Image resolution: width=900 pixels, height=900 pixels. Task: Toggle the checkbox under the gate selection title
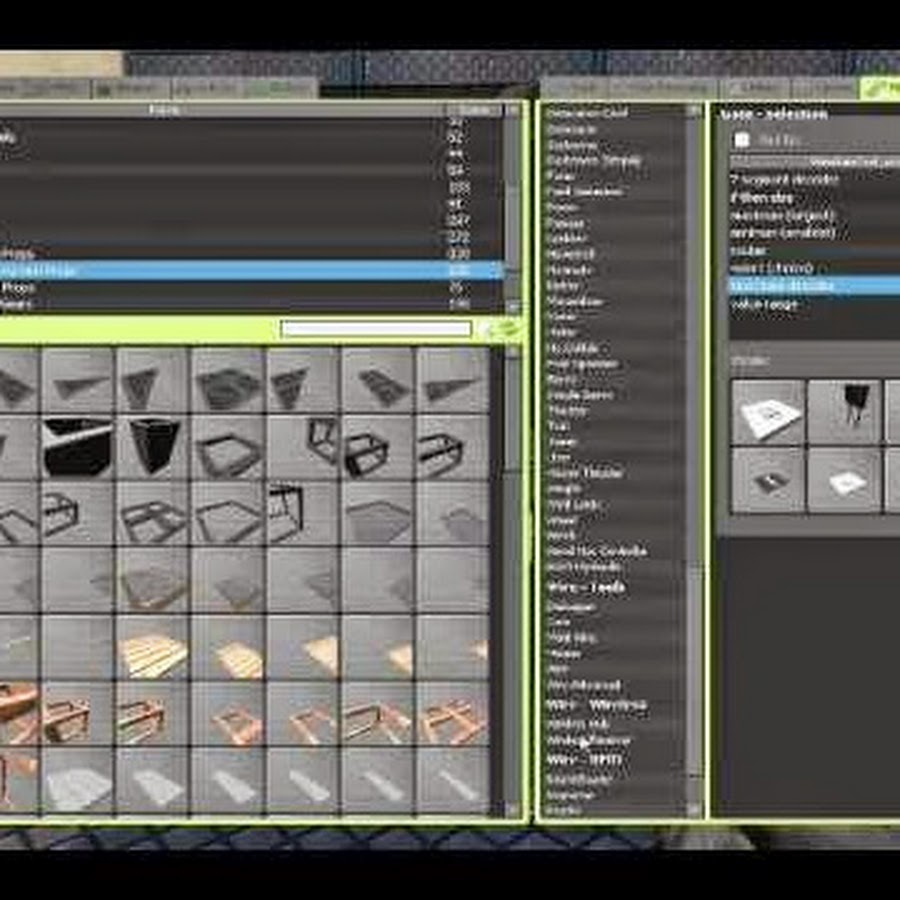(741, 140)
